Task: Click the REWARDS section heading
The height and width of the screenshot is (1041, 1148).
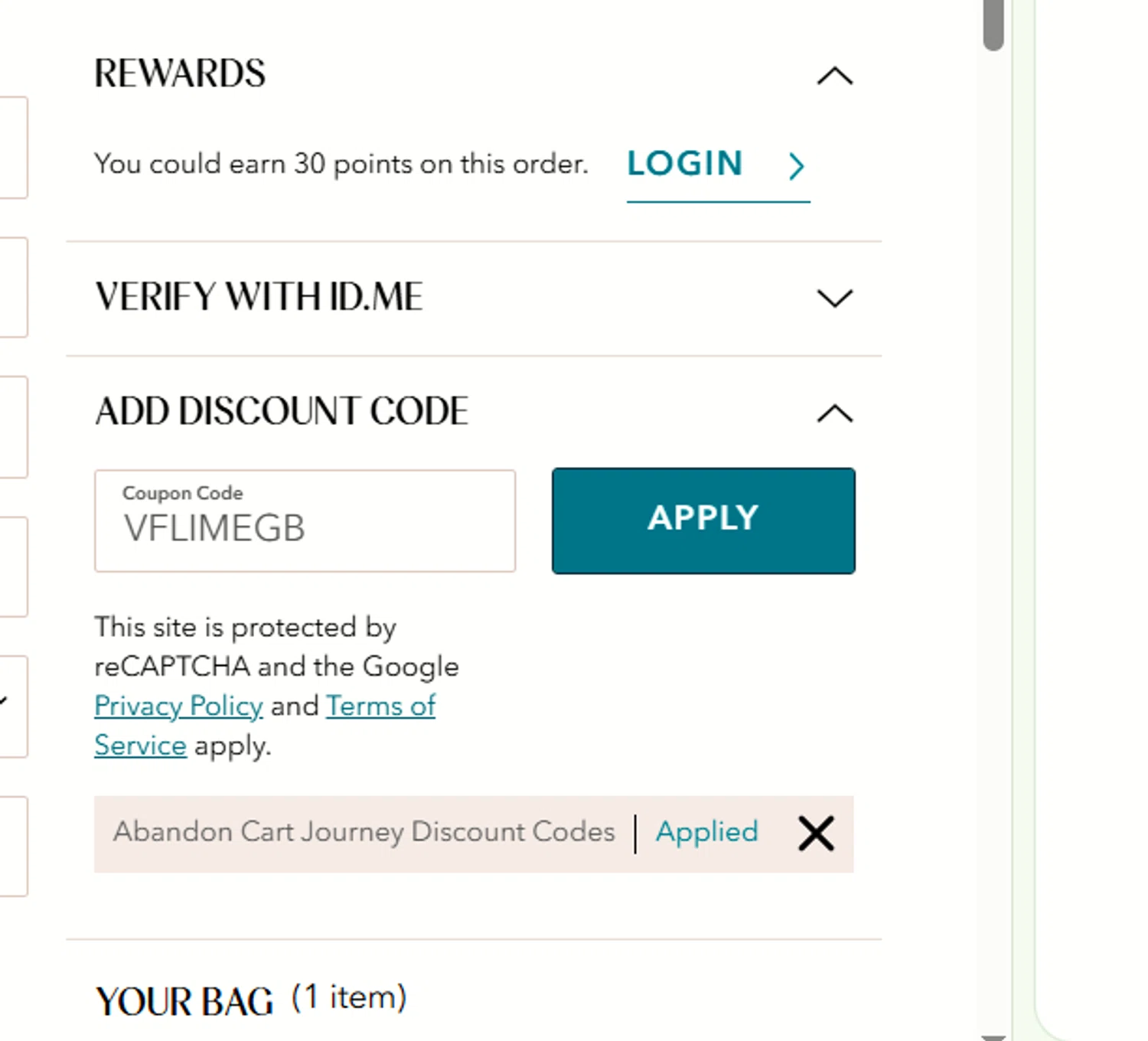Action: point(180,74)
